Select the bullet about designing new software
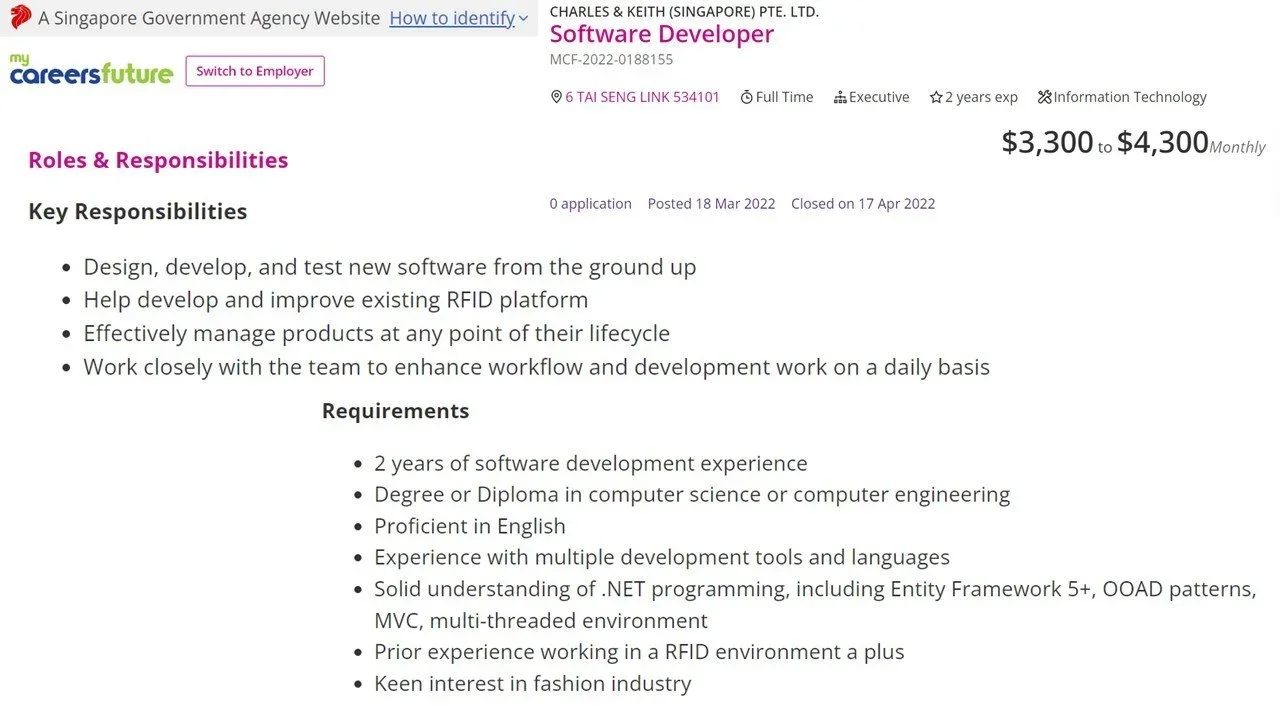Viewport: 1280px width, 720px height. coord(390,267)
